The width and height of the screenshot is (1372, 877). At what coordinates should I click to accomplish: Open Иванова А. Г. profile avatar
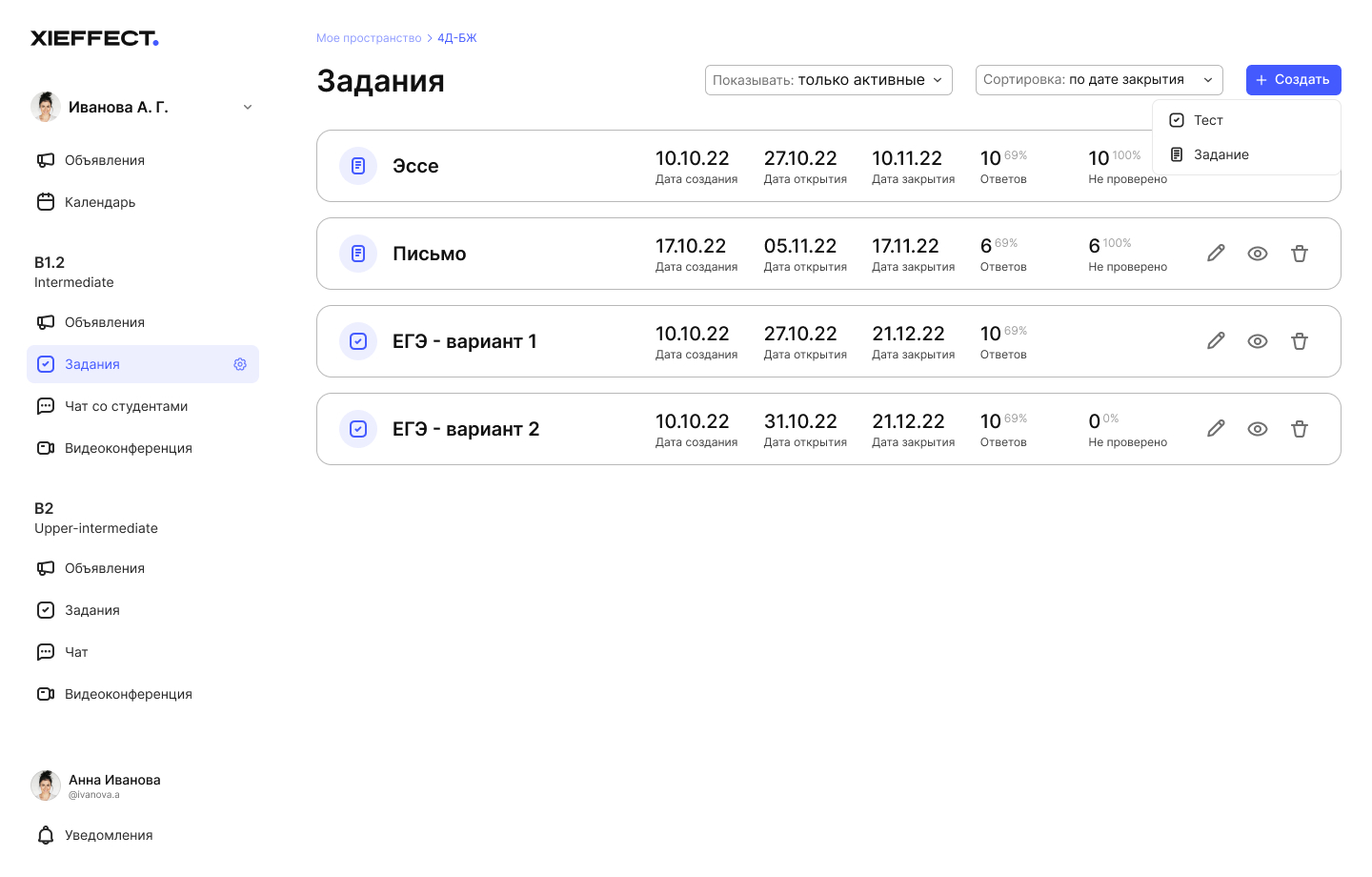pos(46,107)
